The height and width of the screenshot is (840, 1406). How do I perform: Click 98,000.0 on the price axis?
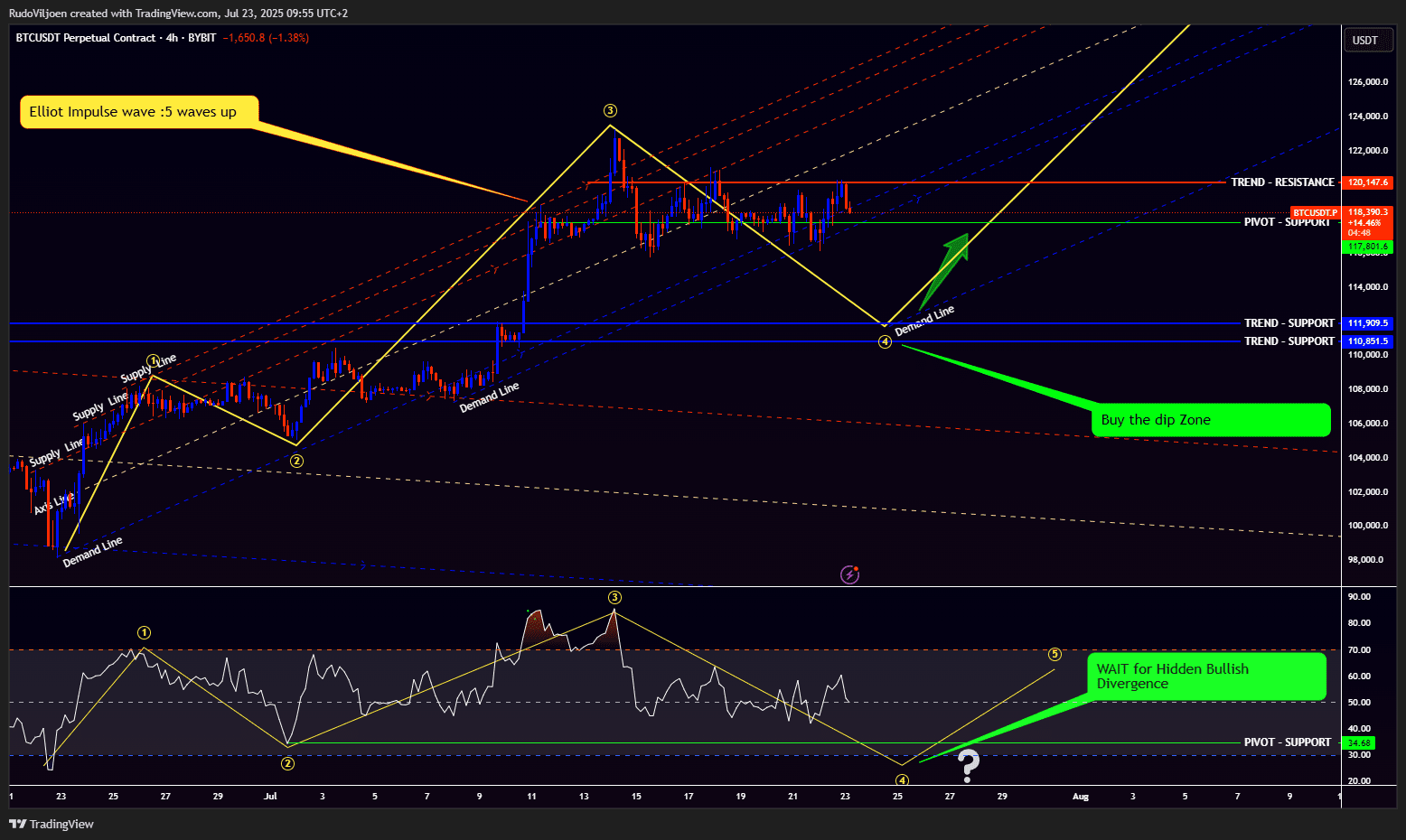pyautogui.click(x=1365, y=560)
